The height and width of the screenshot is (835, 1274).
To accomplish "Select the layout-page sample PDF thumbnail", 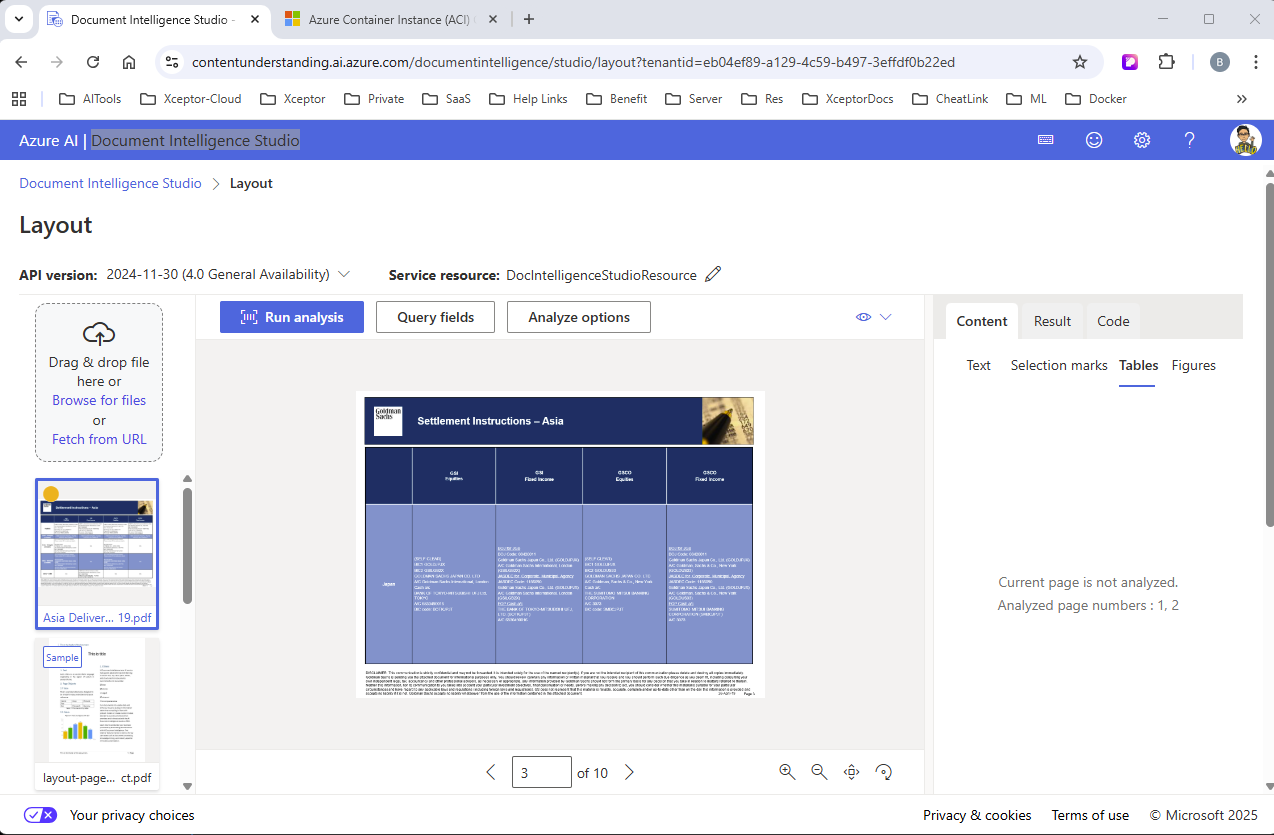I will pos(97,713).
